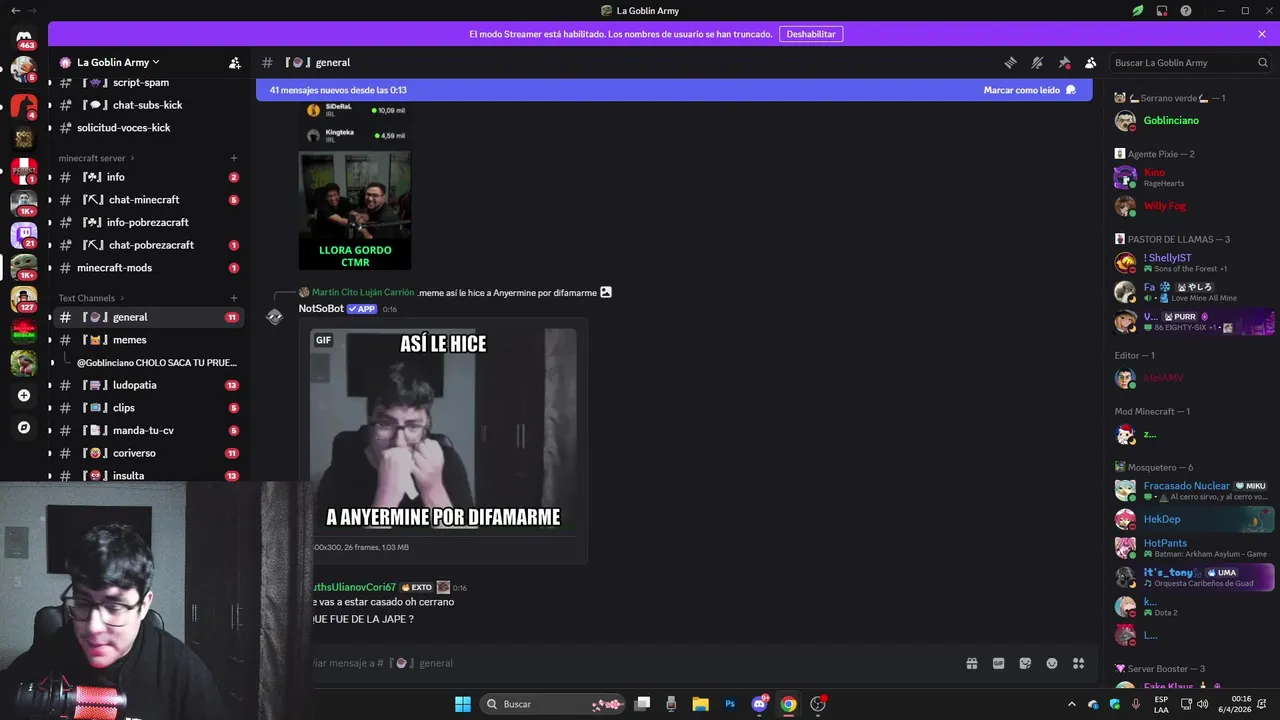Viewport: 1280px width, 720px height.
Task: Open File Explorer from taskbar
Action: click(x=700, y=704)
